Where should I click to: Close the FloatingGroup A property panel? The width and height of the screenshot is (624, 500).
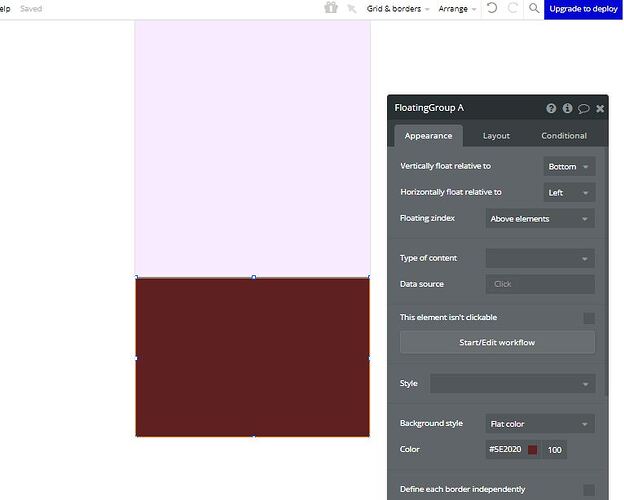(600, 108)
